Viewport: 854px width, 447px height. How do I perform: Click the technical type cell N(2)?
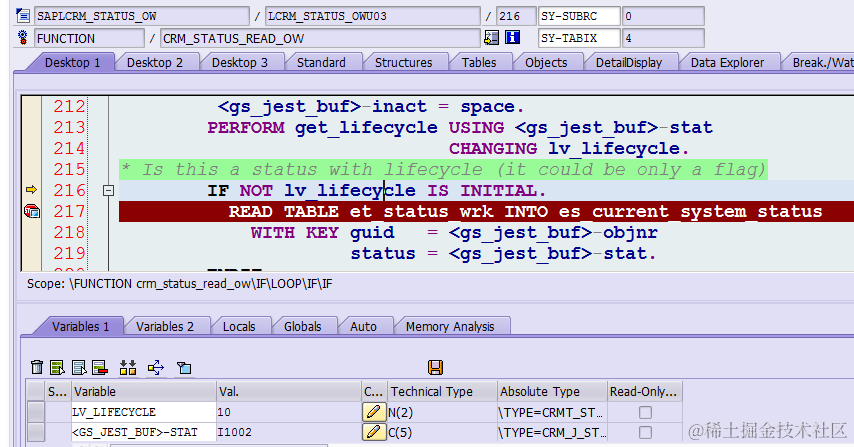pyautogui.click(x=442, y=412)
